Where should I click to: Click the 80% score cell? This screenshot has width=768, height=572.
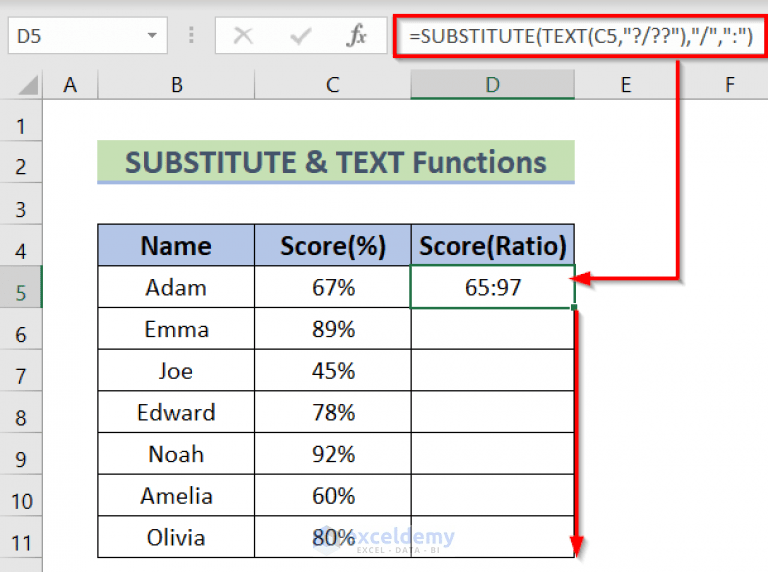click(333, 537)
